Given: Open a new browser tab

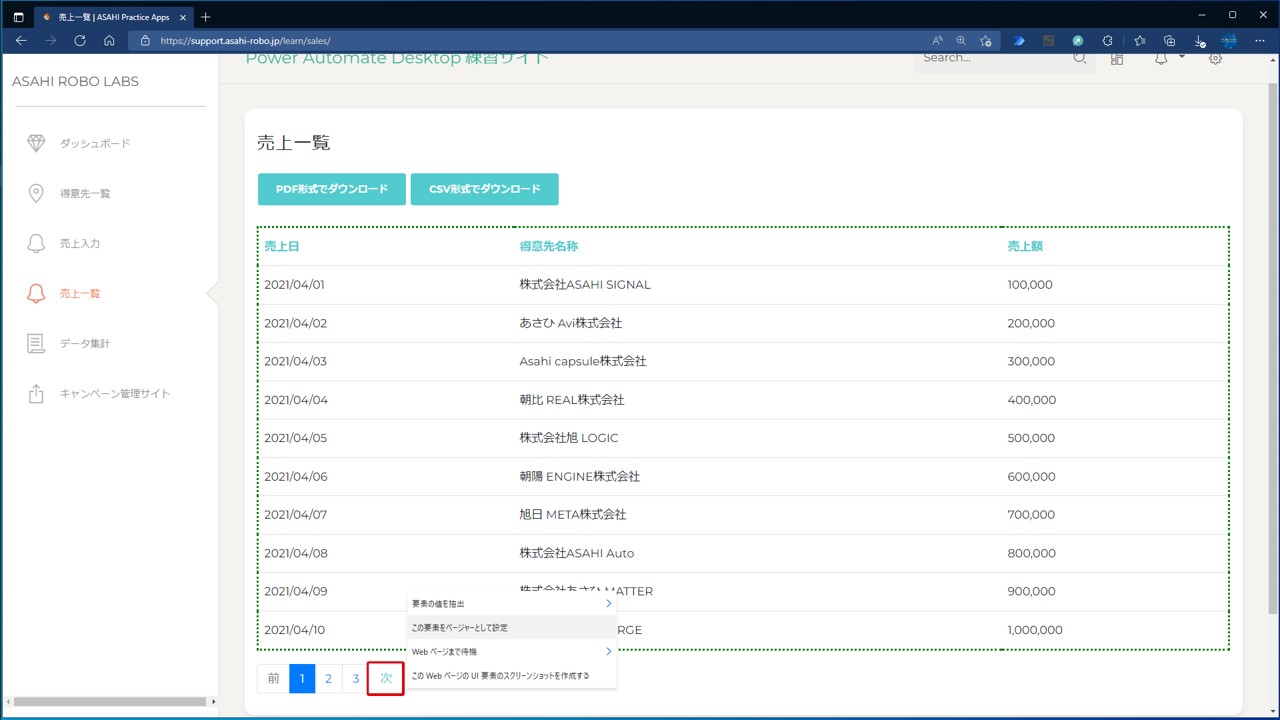Looking at the screenshot, I should pyautogui.click(x=205, y=17).
